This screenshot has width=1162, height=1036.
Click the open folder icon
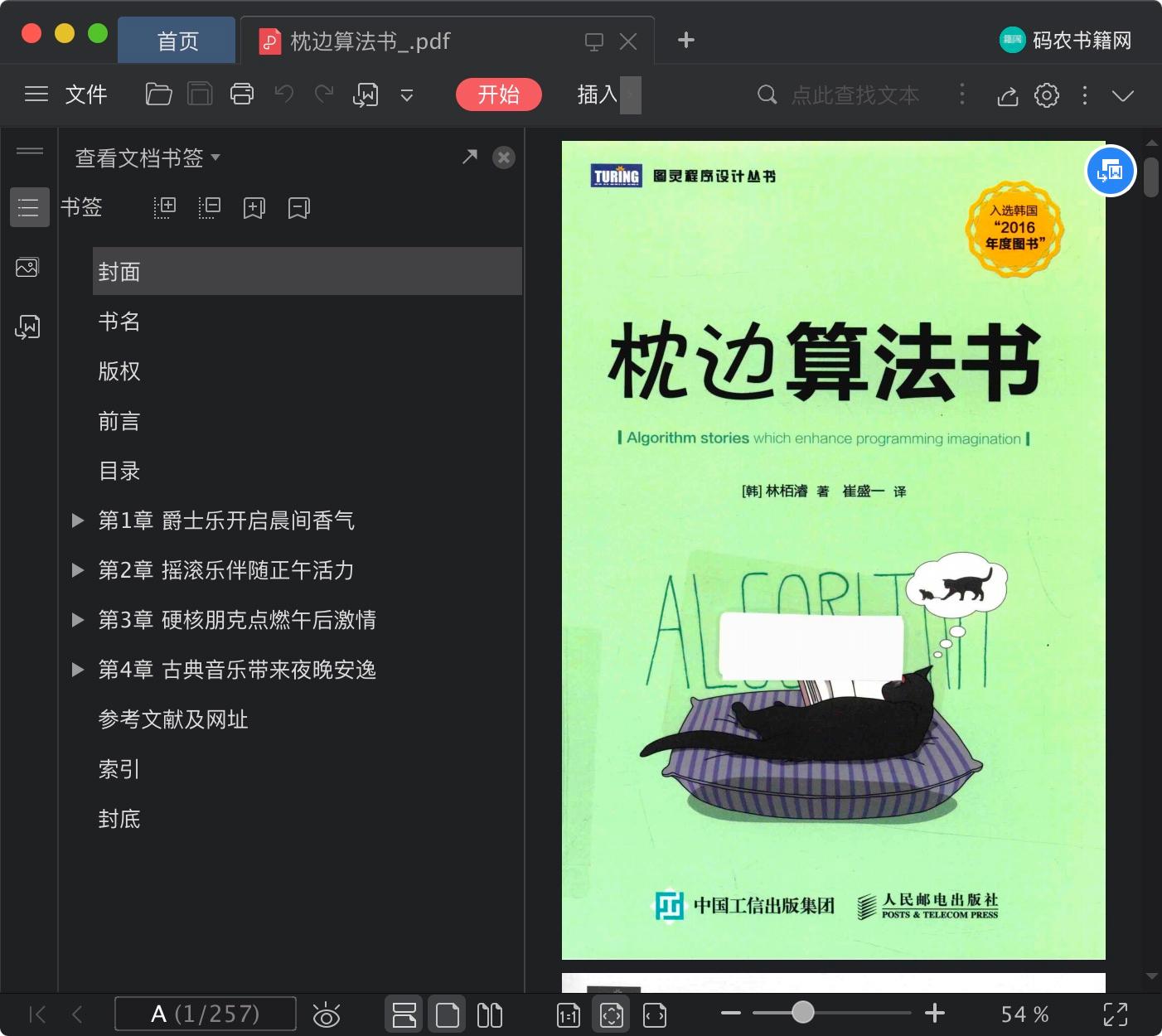pyautogui.click(x=158, y=94)
